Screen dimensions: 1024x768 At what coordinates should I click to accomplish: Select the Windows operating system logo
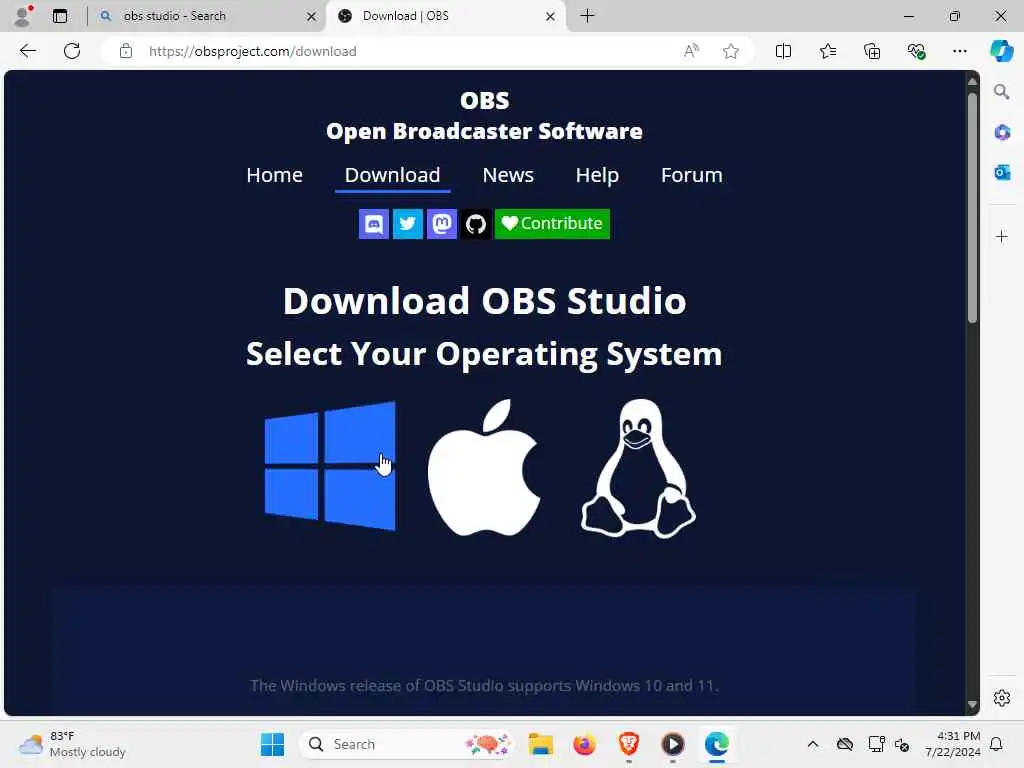(x=330, y=466)
